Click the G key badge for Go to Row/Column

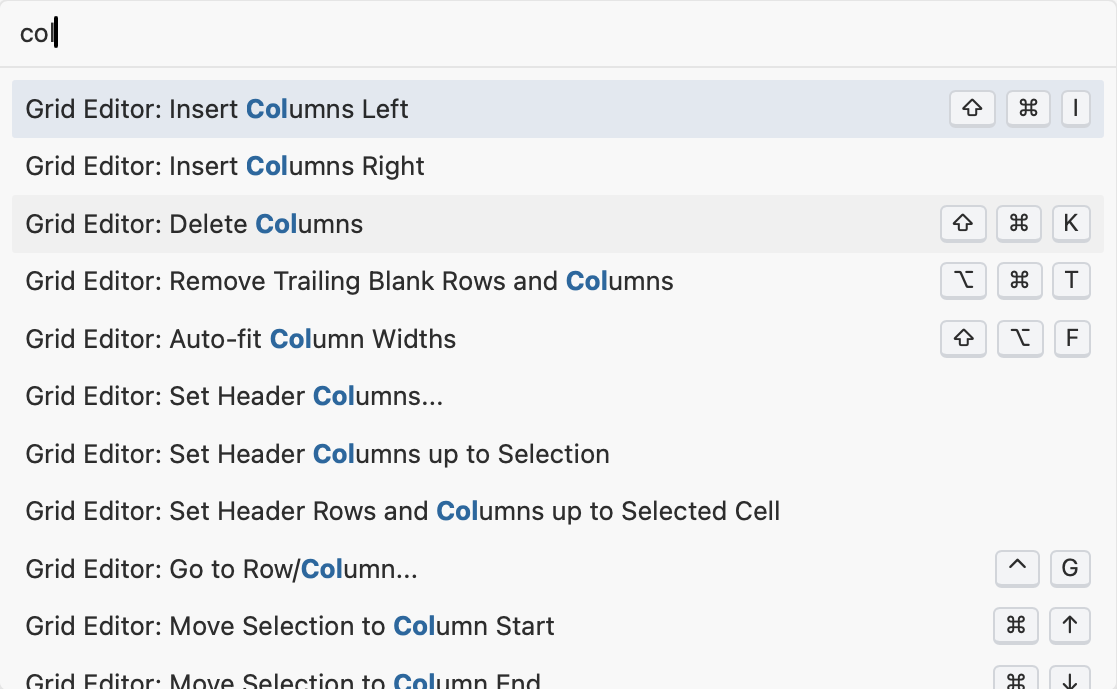[x=1070, y=568]
